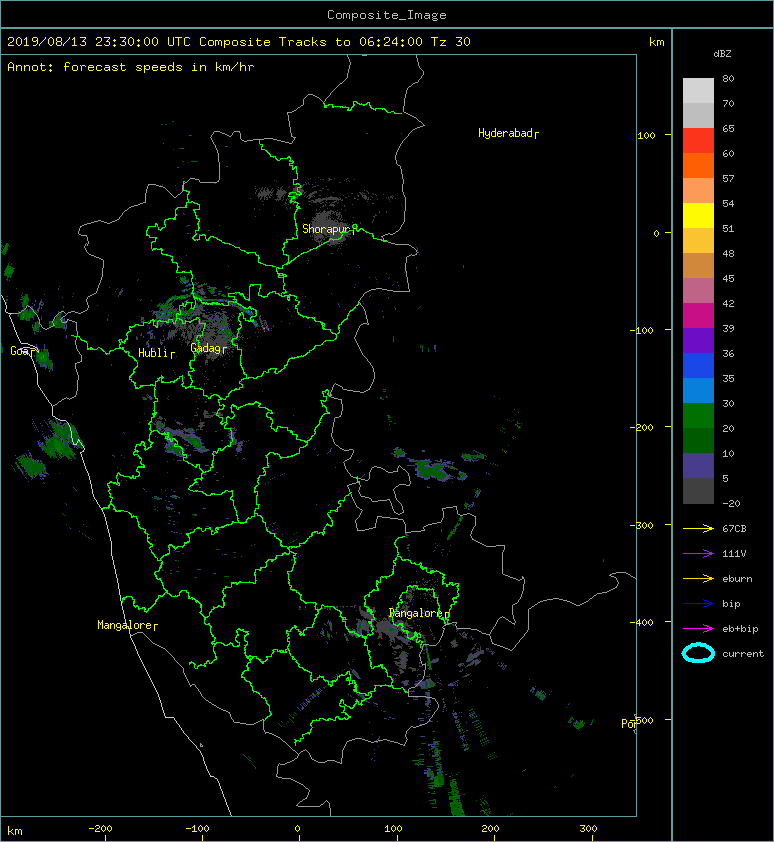This screenshot has height=842, width=774.
Task: Click the -200 km mark on the horizontal axis
Action: click(x=100, y=829)
